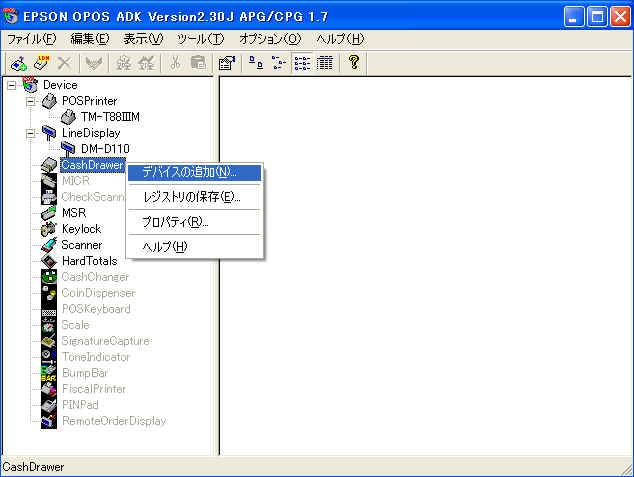The image size is (634, 477).
Task: Select the greyed POSKeyboard entry
Action: pyautogui.click(x=96, y=309)
